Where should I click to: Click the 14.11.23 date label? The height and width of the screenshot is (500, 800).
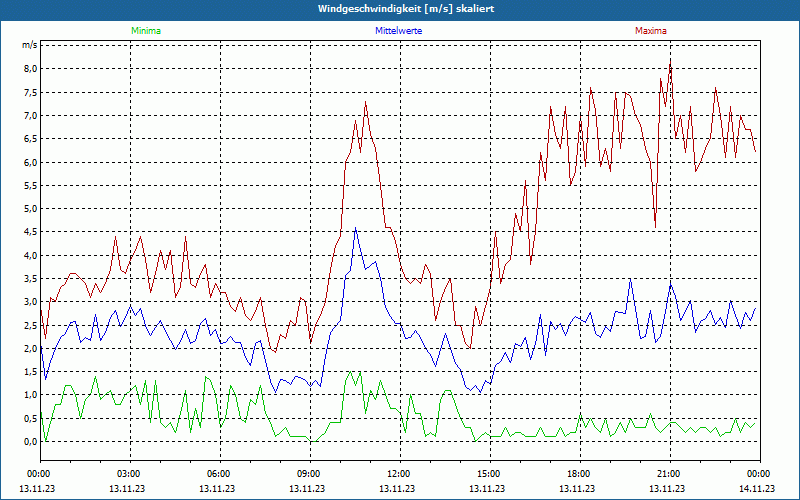pyautogui.click(x=757, y=488)
